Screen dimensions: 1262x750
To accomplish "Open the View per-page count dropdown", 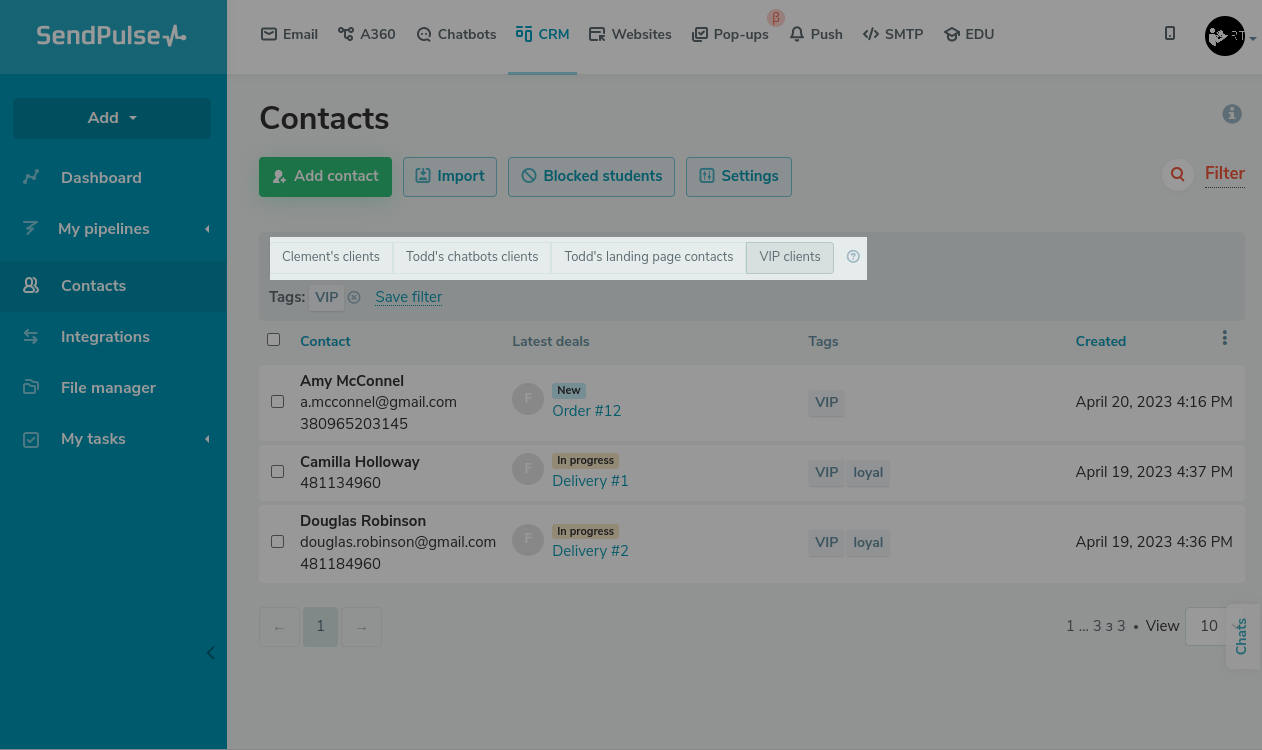I will 1208,626.
